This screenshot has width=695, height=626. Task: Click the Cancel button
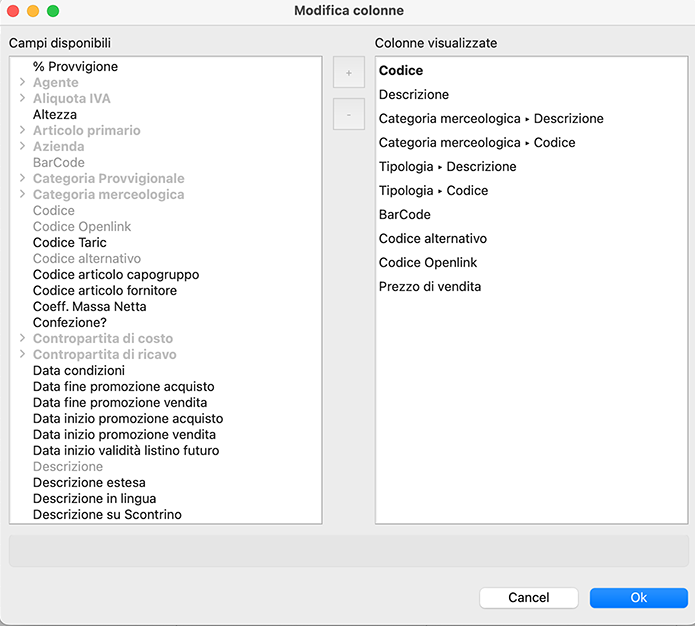528,598
